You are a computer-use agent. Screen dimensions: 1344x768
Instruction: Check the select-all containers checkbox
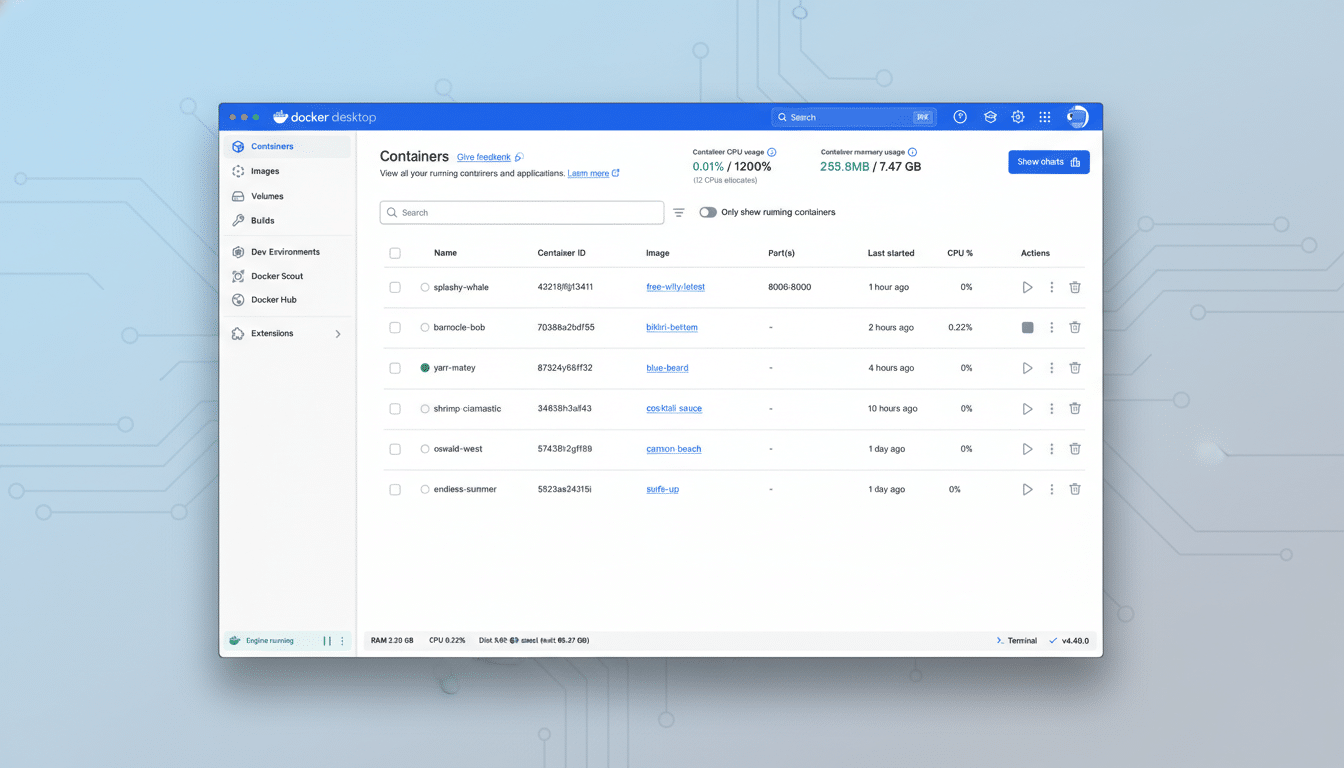click(395, 253)
